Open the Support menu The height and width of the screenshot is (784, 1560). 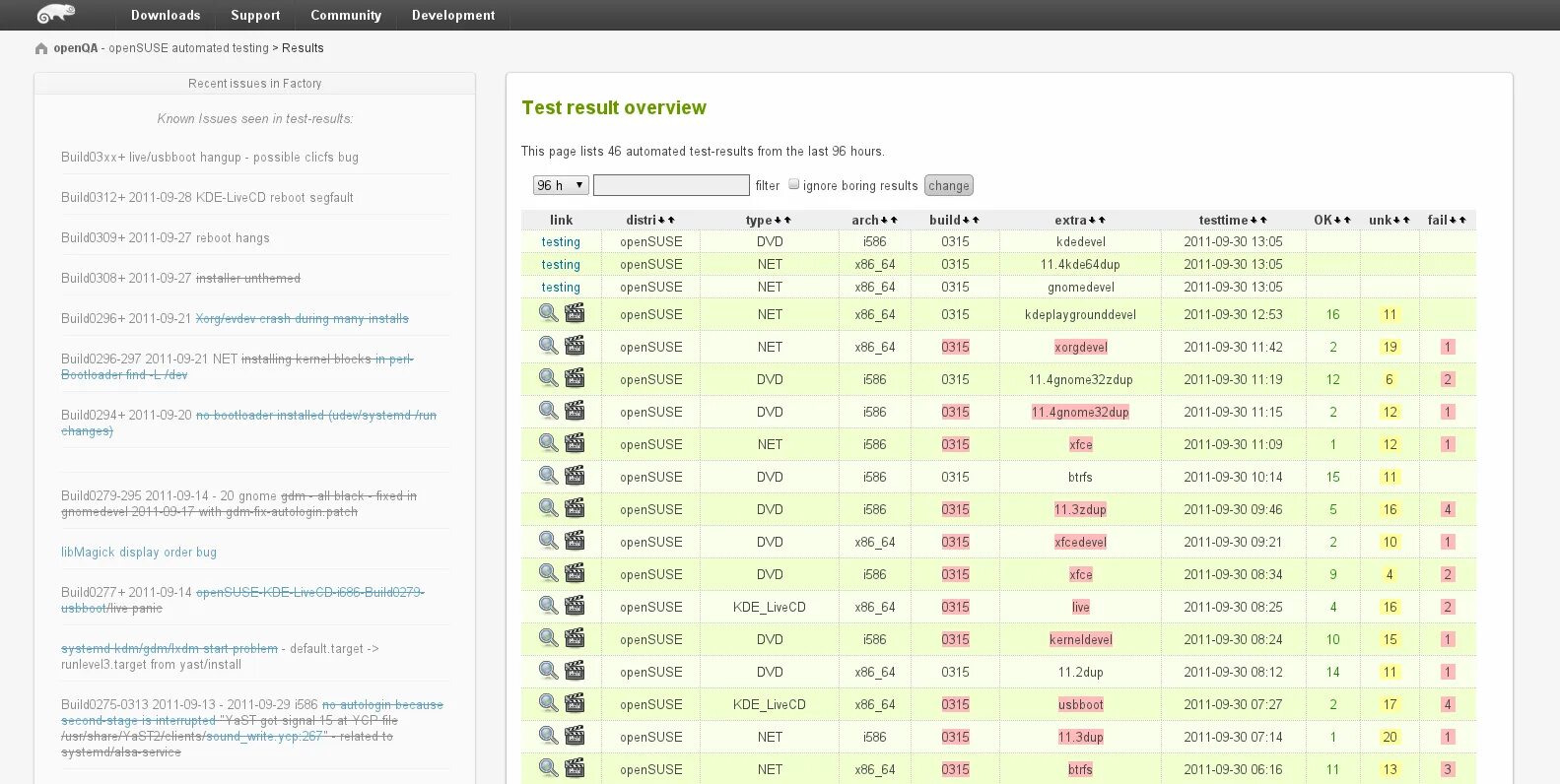click(x=255, y=15)
